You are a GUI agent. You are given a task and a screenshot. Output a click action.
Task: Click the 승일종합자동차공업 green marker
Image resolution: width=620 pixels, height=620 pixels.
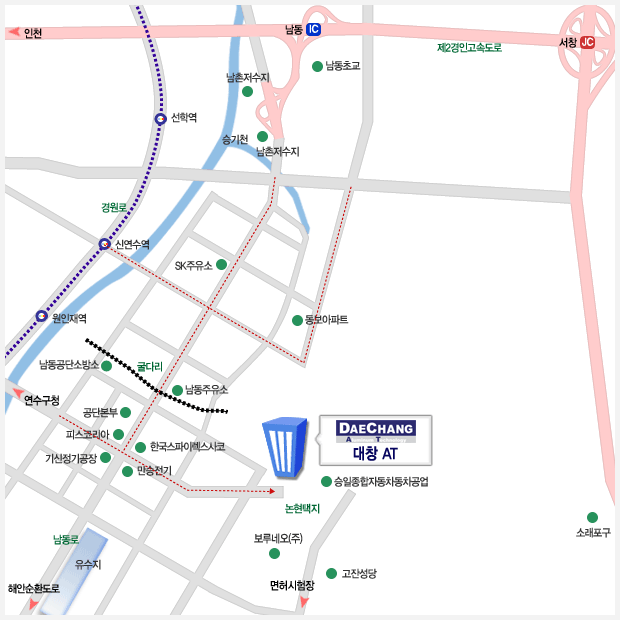(x=326, y=481)
